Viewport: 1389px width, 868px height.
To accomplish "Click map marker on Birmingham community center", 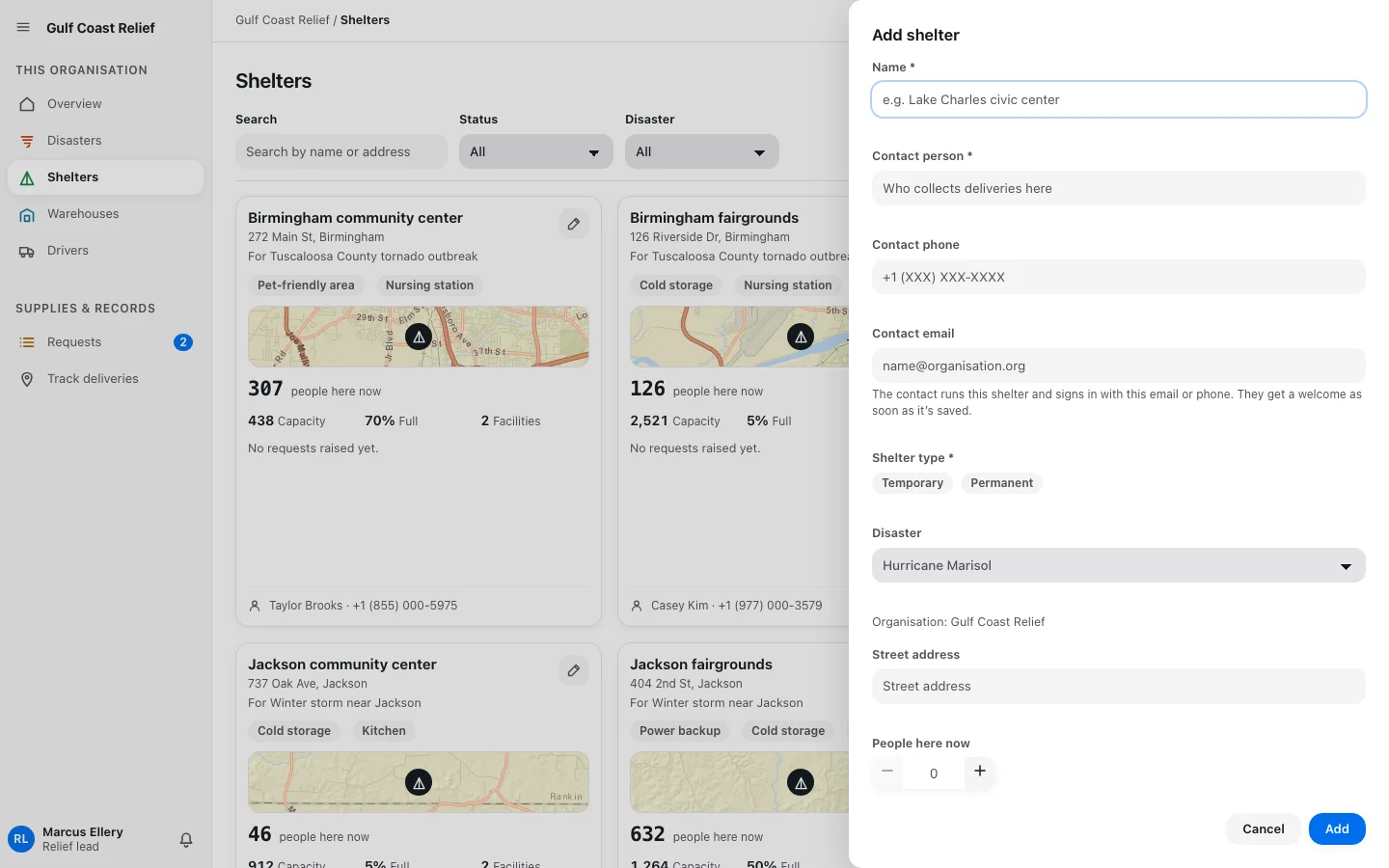I will tap(419, 337).
